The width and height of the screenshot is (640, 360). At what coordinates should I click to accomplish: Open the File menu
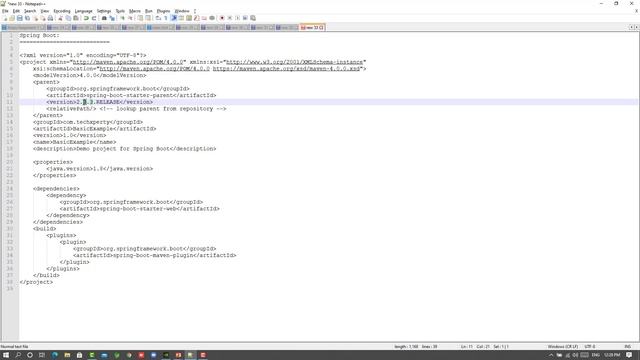click(5, 11)
